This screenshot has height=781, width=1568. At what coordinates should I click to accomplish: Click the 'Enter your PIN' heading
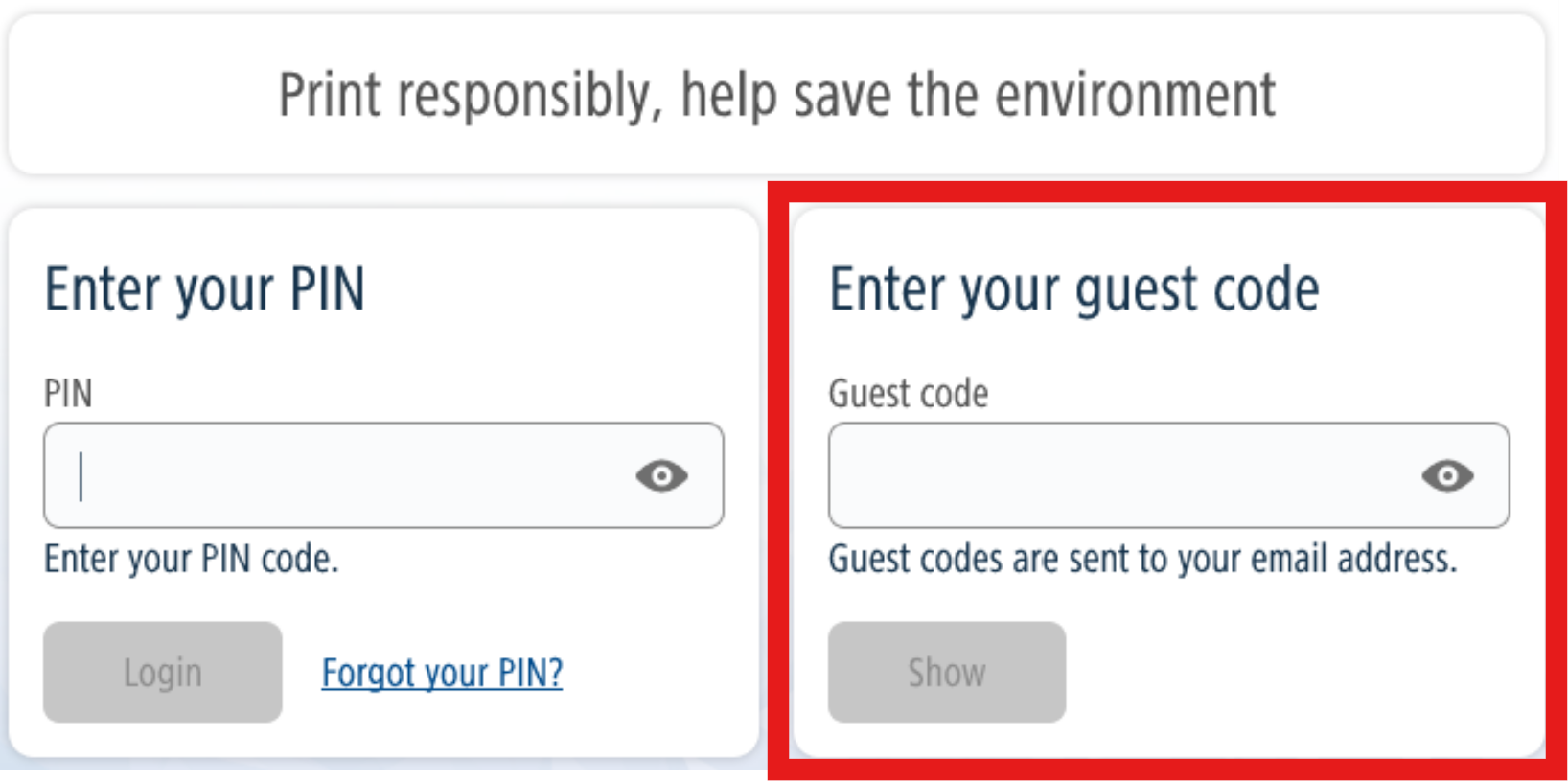point(204,288)
